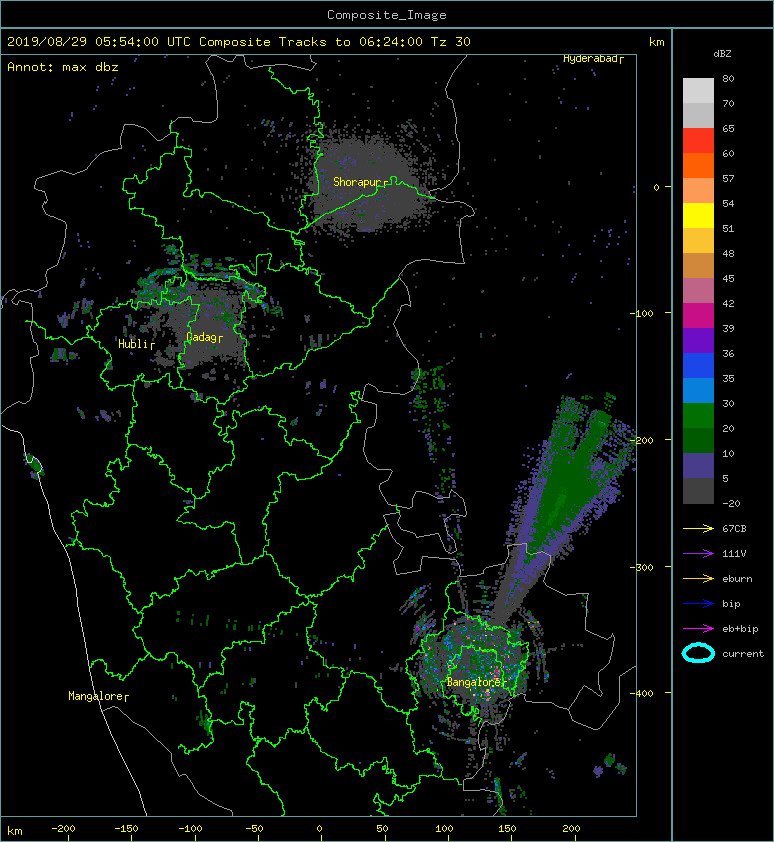The image size is (774, 842).
Task: Click the light gray 70-80 dBZ swatch
Action: 698,91
